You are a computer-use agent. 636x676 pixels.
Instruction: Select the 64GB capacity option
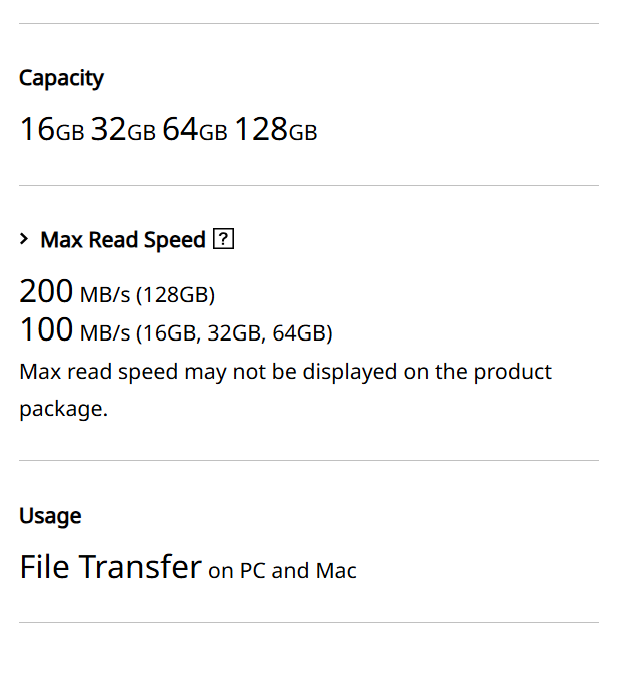[195, 130]
